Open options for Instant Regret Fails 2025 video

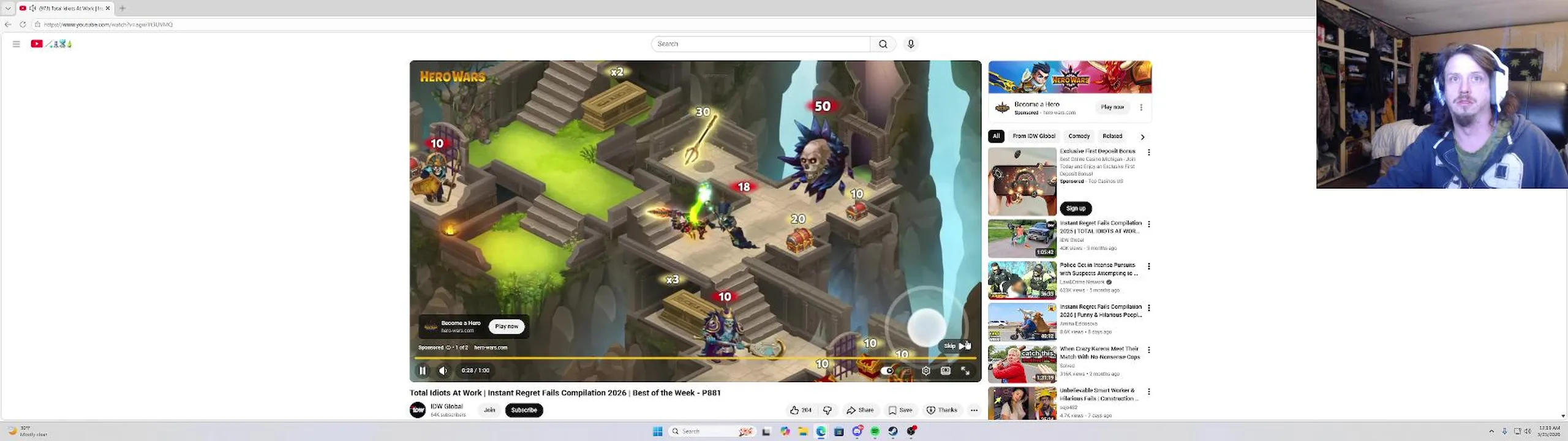(1149, 225)
